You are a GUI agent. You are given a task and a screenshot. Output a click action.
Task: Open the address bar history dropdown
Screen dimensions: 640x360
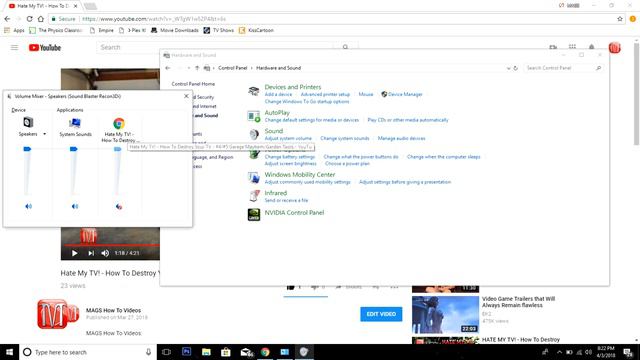(x=508, y=68)
